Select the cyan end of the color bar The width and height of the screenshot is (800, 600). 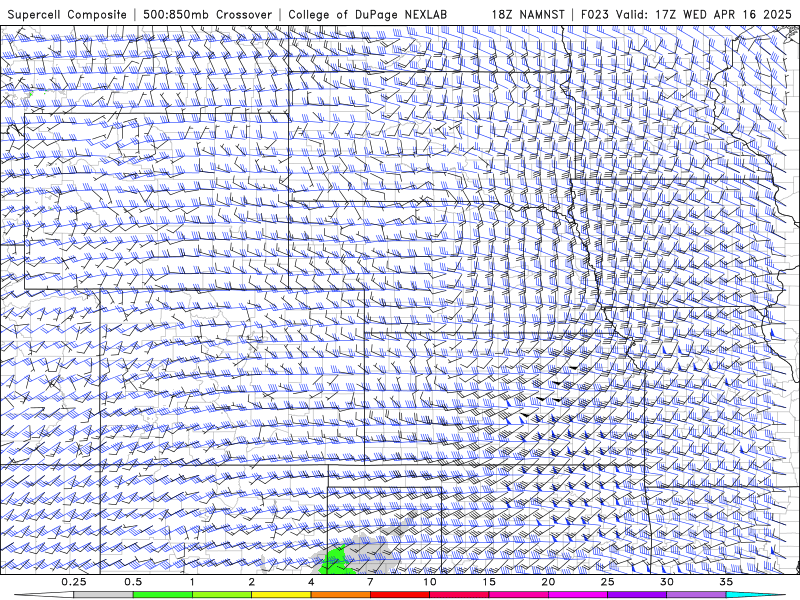point(755,595)
